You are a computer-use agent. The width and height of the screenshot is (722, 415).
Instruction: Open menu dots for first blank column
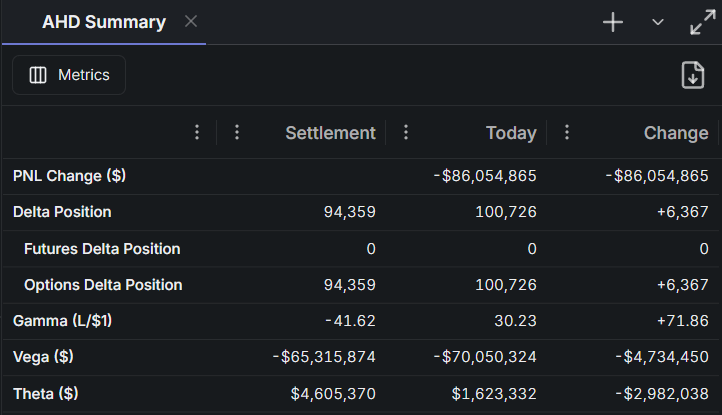tap(197, 132)
